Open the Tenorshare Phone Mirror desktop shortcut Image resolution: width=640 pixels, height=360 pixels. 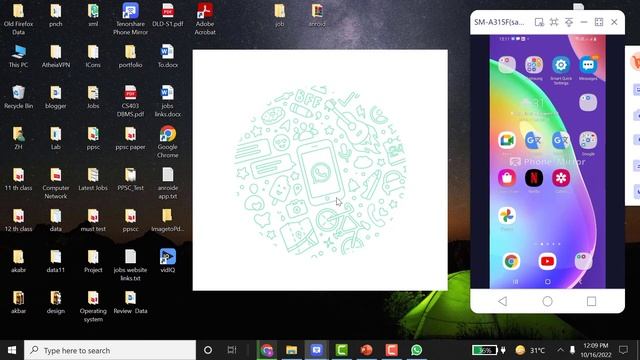(x=131, y=18)
